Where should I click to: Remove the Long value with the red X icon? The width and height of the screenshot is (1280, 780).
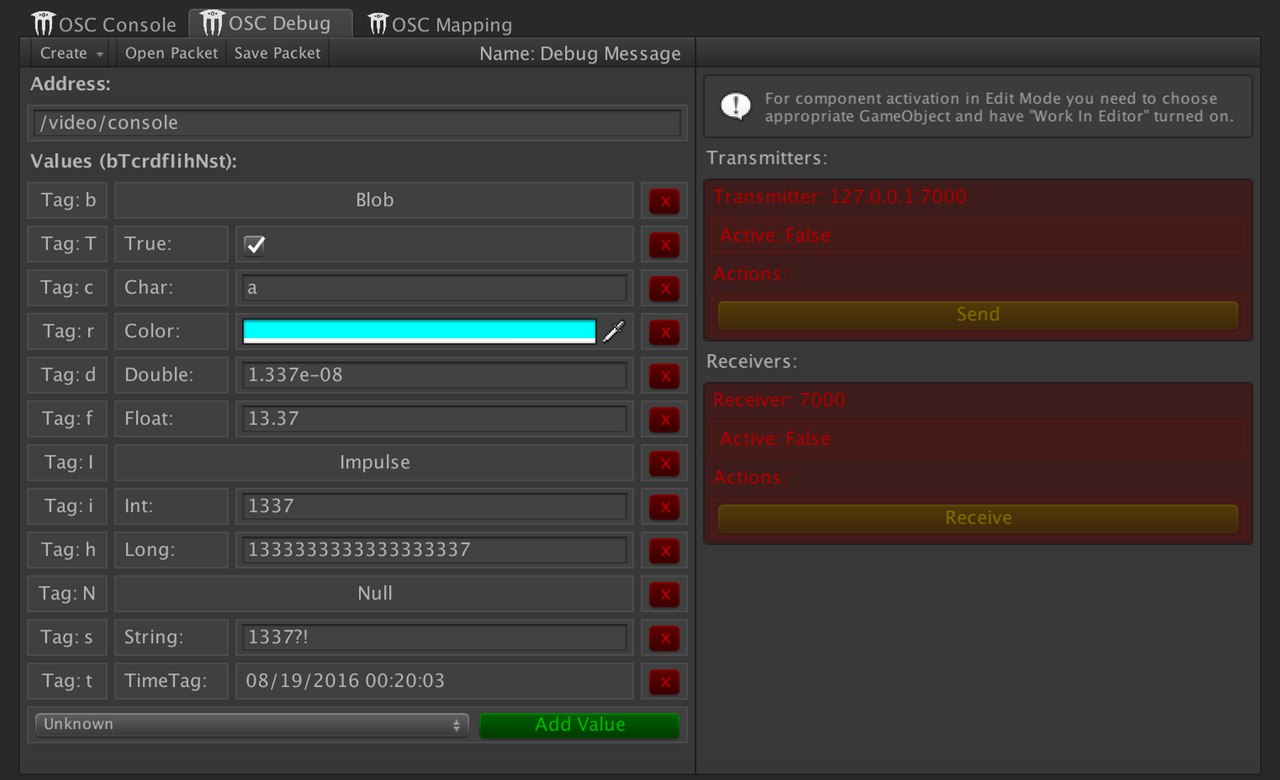(663, 550)
